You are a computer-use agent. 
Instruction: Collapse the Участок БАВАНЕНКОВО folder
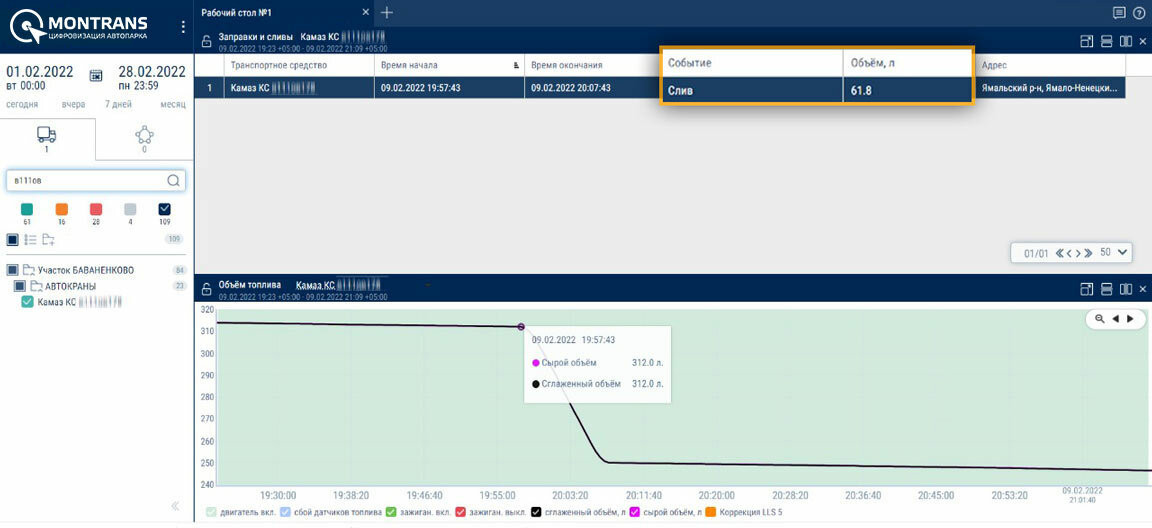[28, 270]
